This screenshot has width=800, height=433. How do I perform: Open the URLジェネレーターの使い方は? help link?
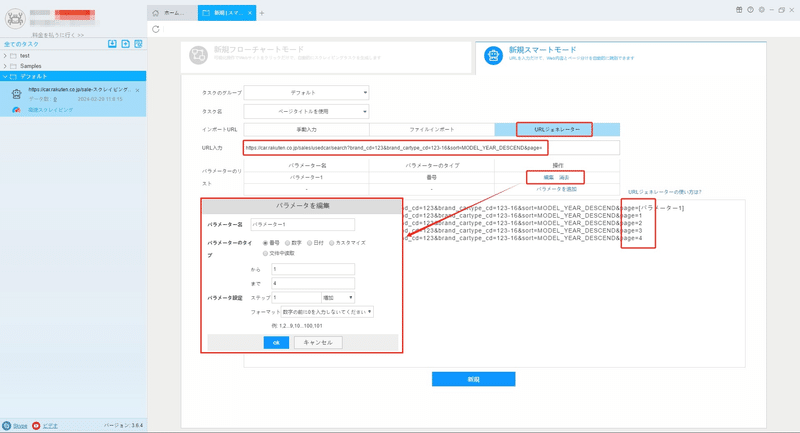664,192
